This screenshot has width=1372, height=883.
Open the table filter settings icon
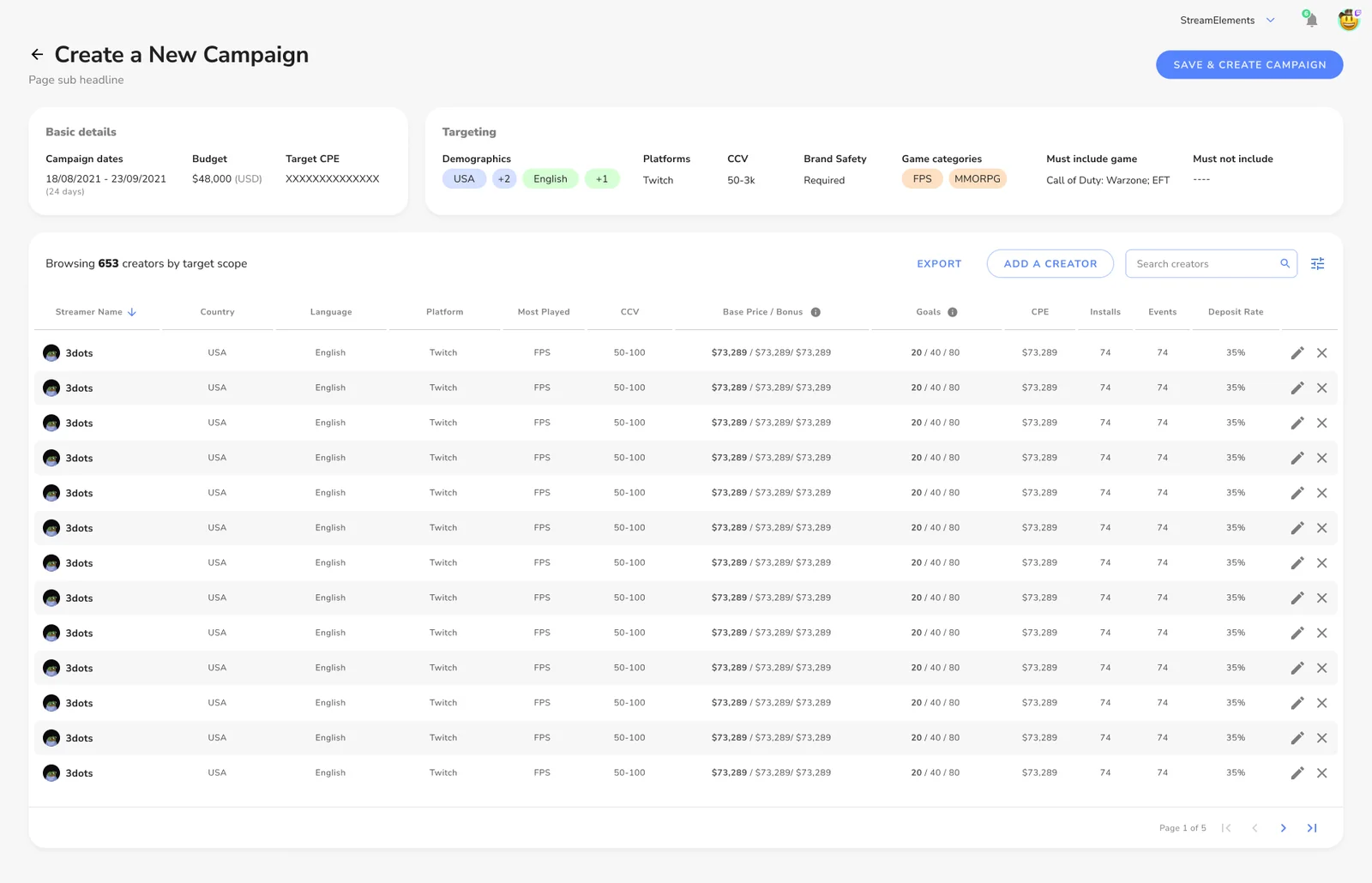(x=1318, y=263)
